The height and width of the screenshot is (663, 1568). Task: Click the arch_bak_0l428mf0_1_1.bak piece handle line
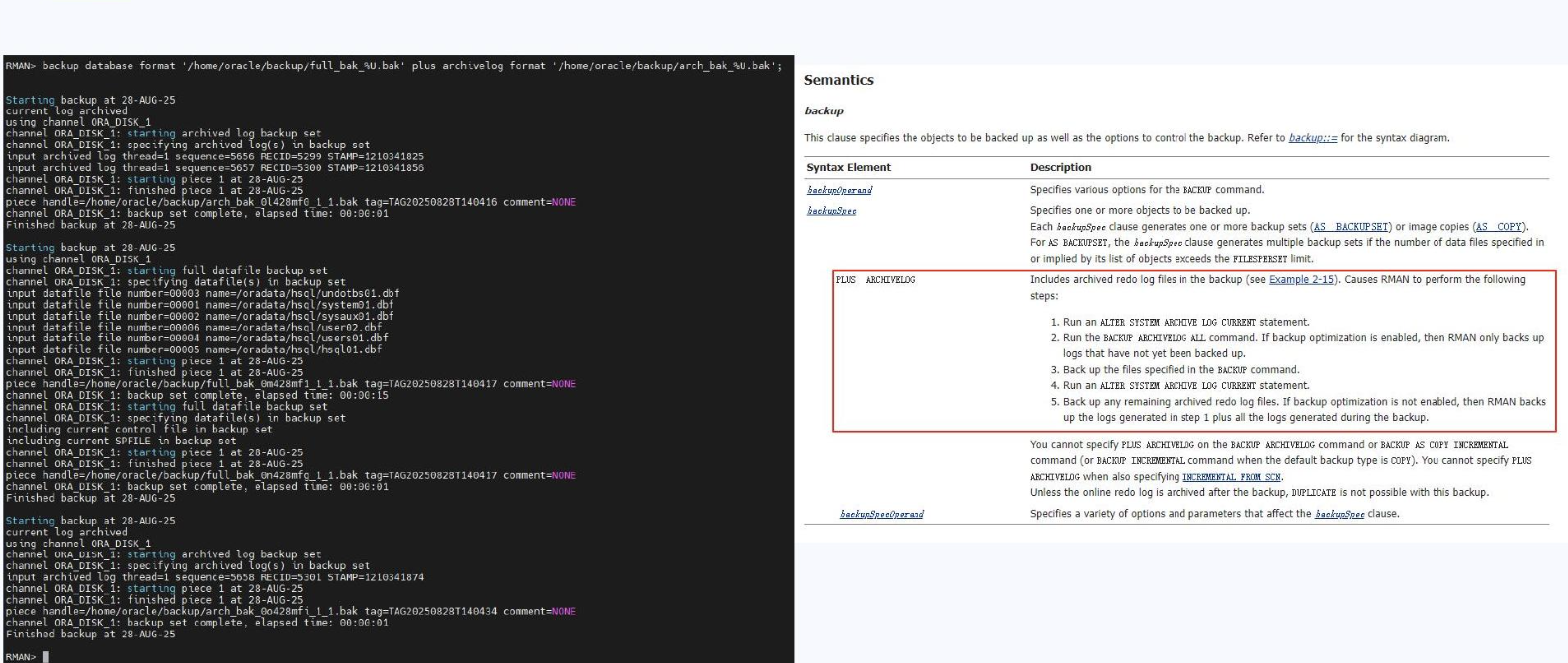pyautogui.click(x=289, y=202)
